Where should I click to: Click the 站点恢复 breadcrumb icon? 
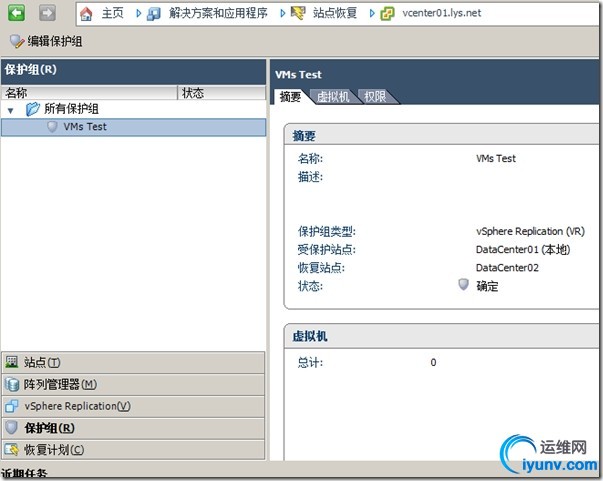[x=298, y=13]
